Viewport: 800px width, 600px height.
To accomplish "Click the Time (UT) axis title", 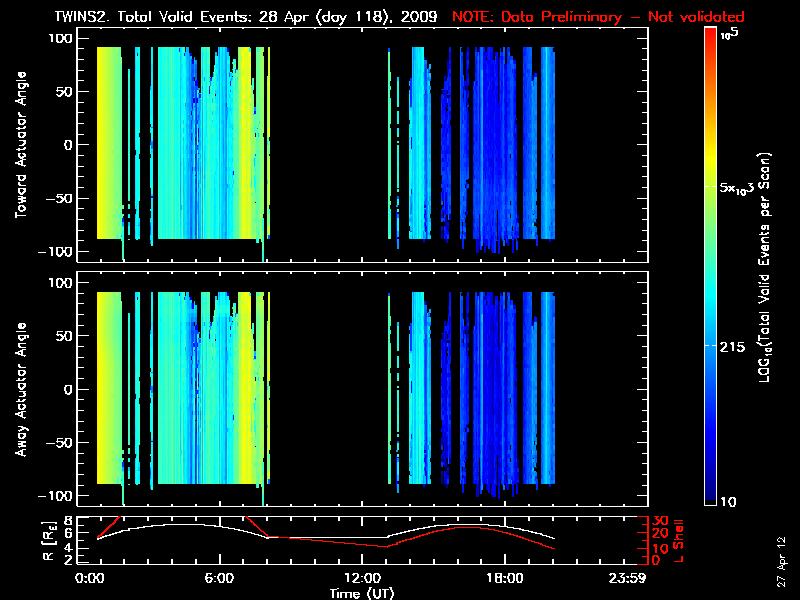I will coord(361,593).
